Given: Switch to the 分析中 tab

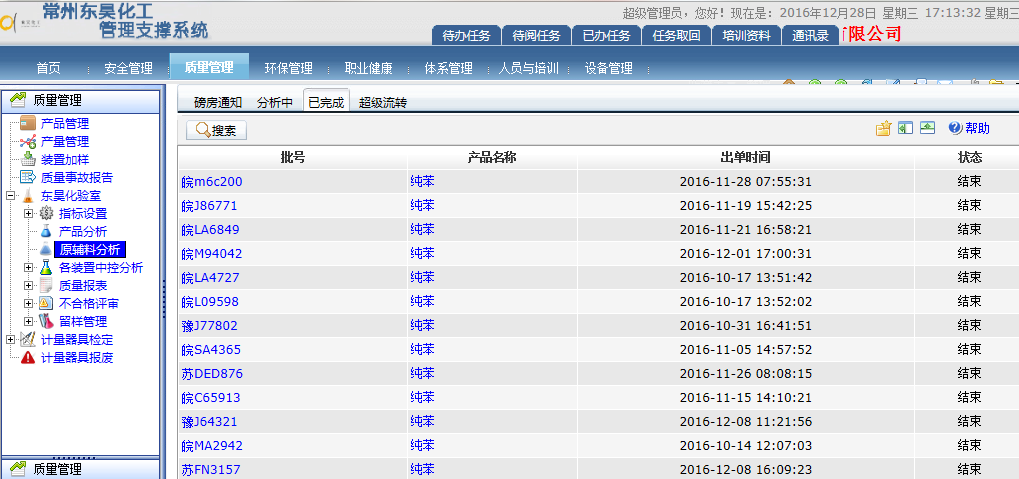Looking at the screenshot, I should point(274,102).
